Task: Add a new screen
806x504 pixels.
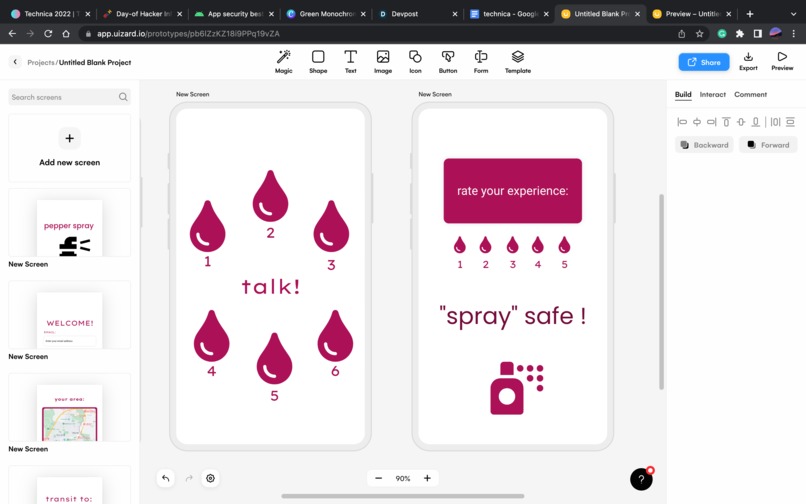Action: coord(69,148)
